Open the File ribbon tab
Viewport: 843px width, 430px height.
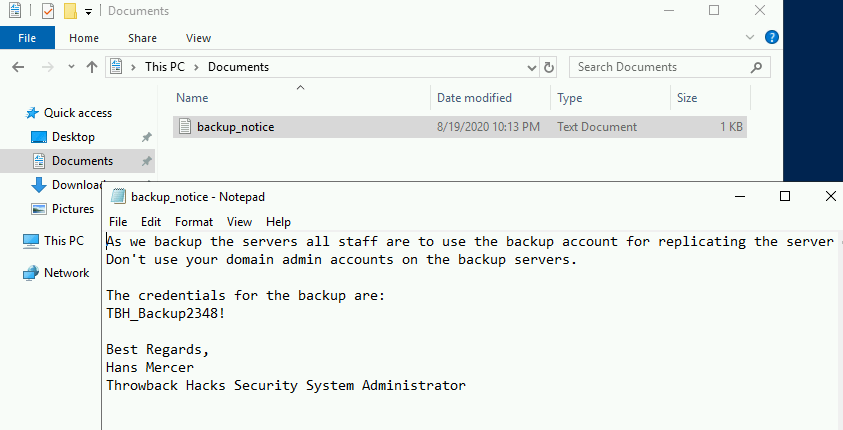(27, 38)
